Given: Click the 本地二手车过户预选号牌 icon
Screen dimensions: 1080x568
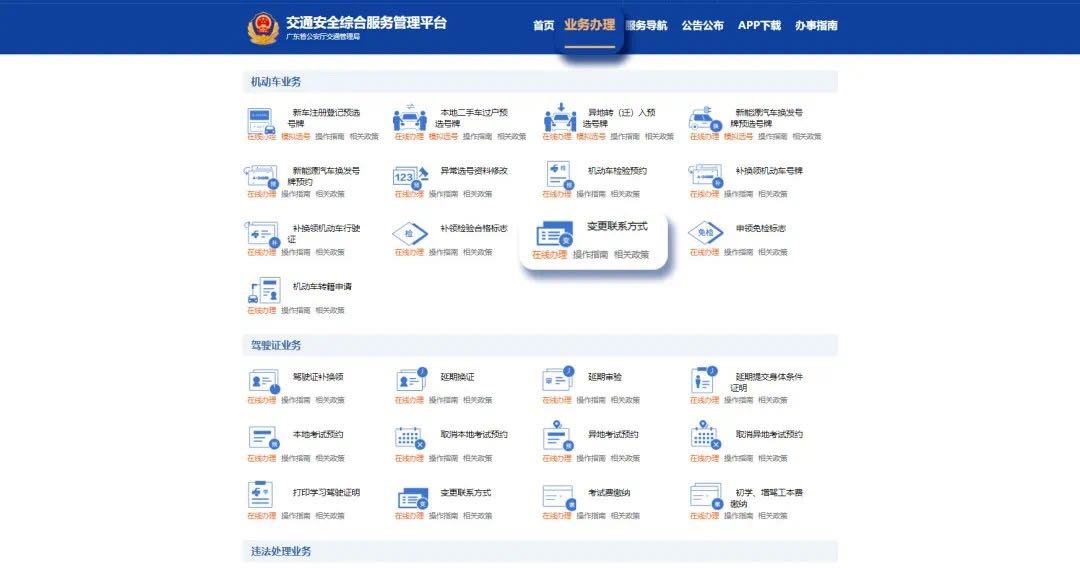Looking at the screenshot, I should click(410, 118).
